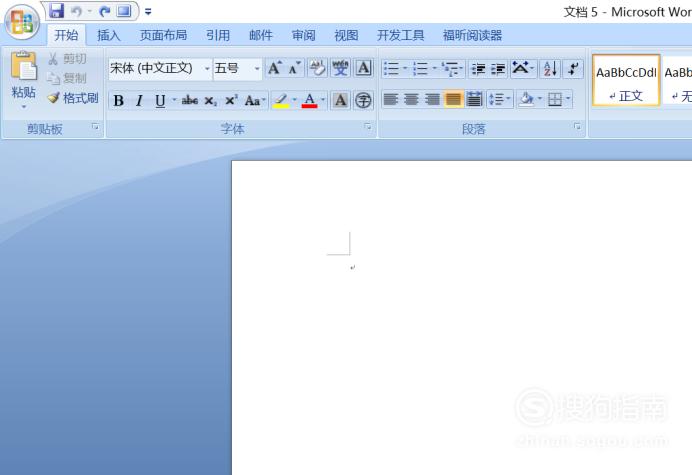Apply character border
This screenshot has width=692, height=475.
pos(363,68)
